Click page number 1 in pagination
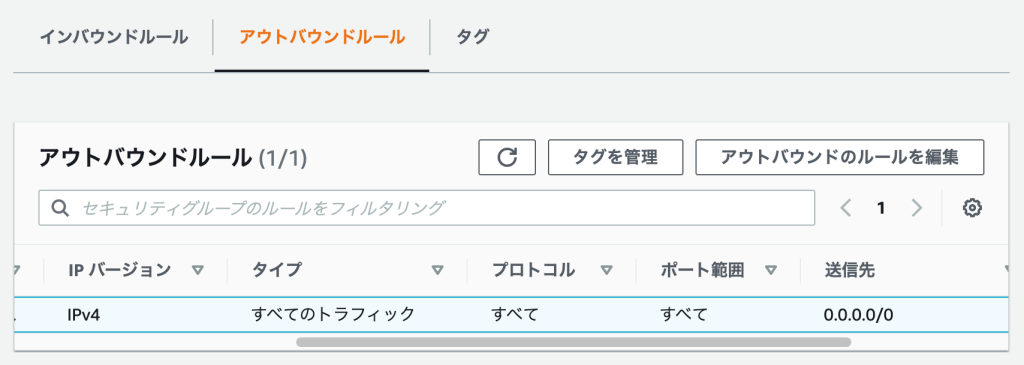This screenshot has width=1024, height=365. 881,208
